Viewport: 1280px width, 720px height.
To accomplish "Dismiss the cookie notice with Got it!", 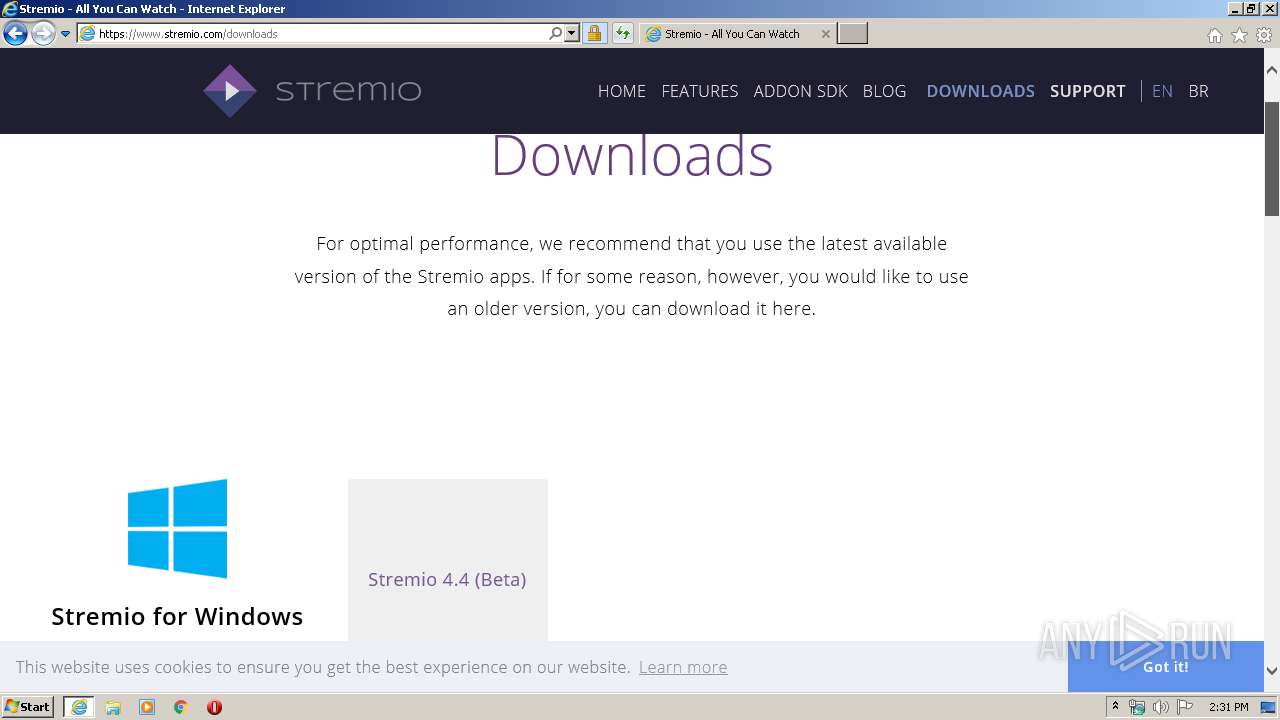I will point(1165,667).
